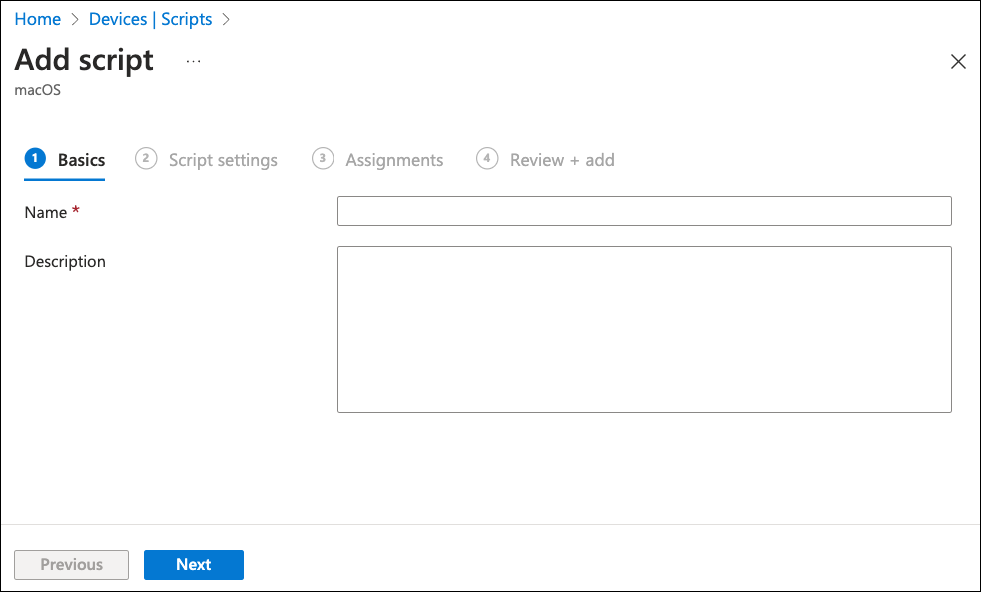Click the step 3 circle icon
The width and height of the screenshot is (981, 592).
[x=322, y=159]
